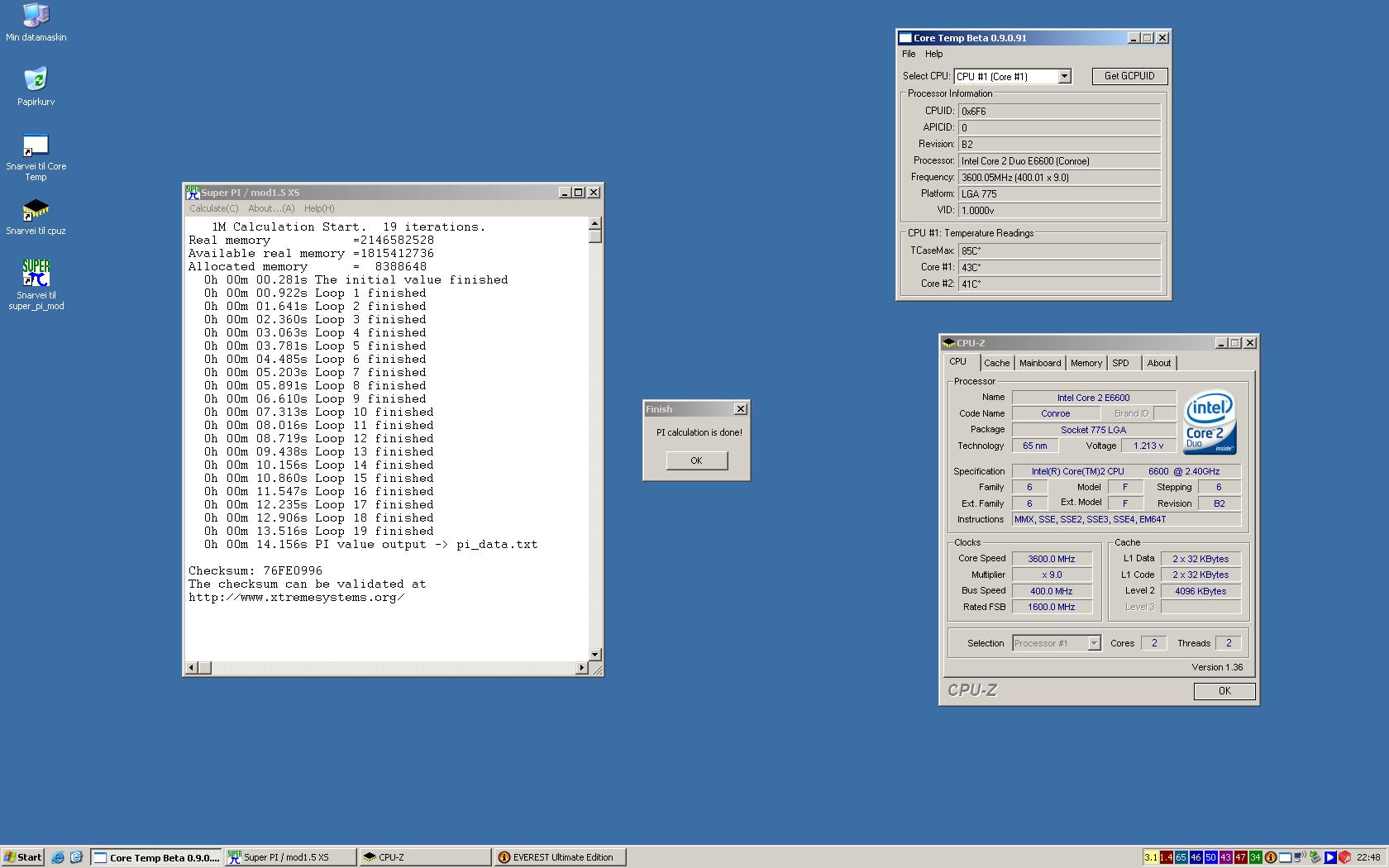
Task: Click Super PI vertical scrollbar up arrow
Action: [x=594, y=224]
